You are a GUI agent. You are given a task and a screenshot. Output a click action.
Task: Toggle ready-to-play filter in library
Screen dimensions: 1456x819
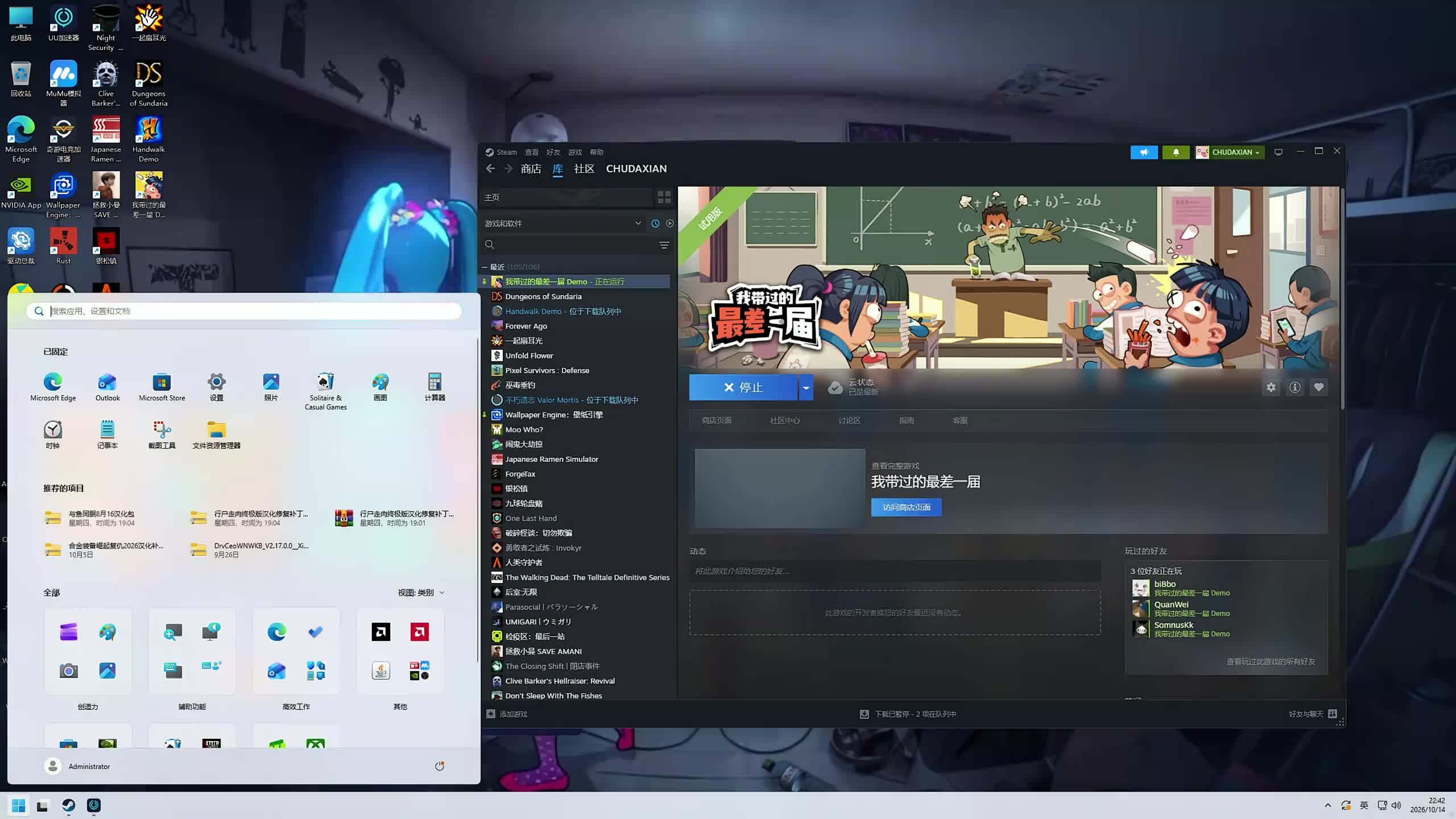coord(669,224)
